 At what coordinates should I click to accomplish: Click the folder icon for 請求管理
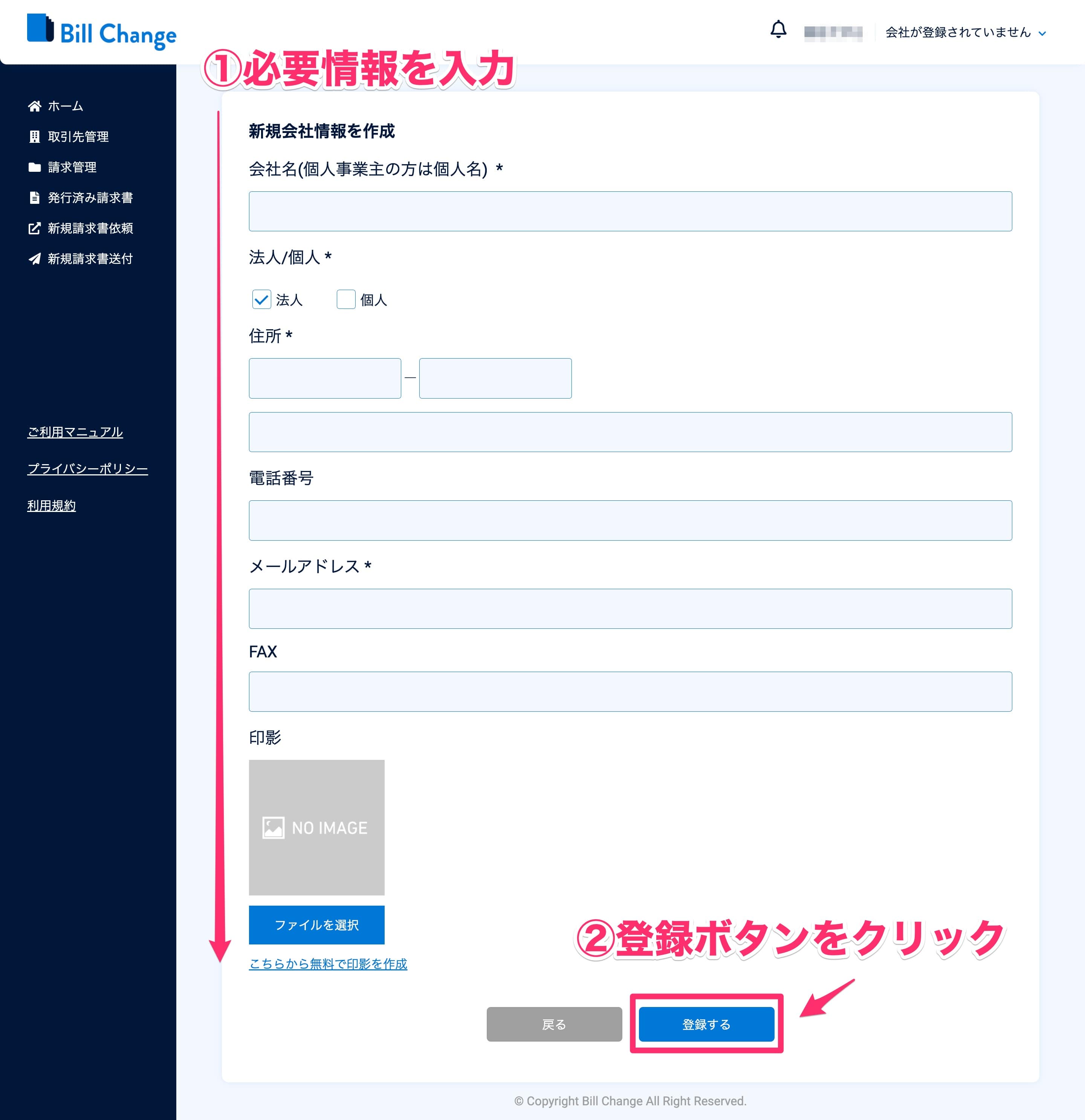(x=35, y=167)
